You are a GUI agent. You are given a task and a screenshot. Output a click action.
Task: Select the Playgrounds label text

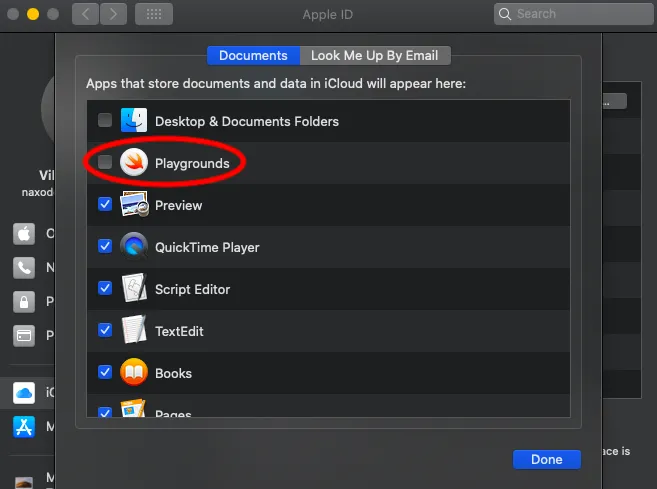click(192, 163)
